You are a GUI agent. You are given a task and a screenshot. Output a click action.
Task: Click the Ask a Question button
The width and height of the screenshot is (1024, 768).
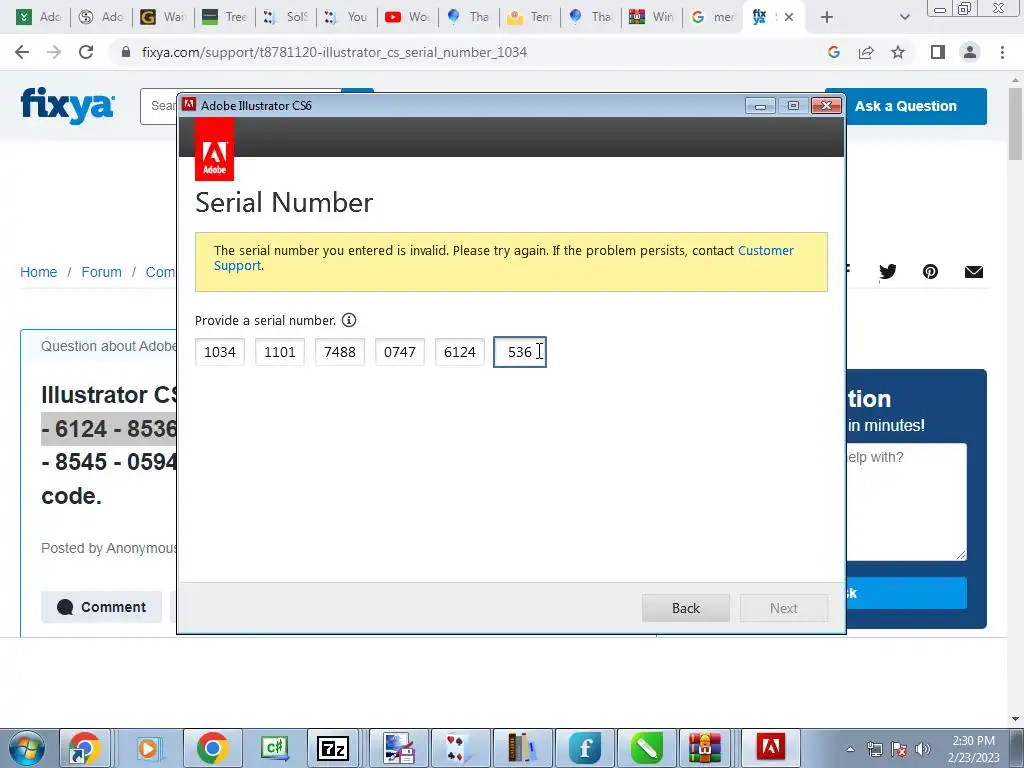[906, 106]
